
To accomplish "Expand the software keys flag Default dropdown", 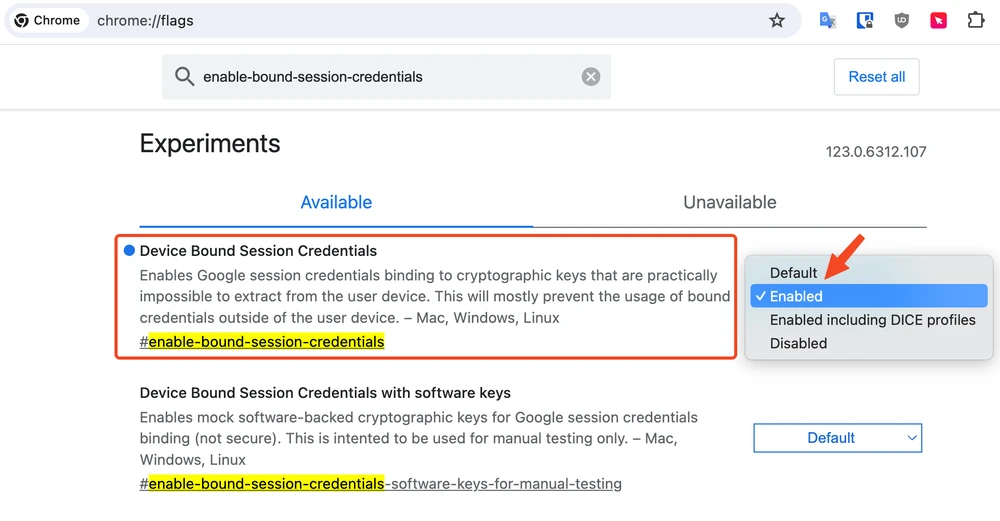I will pos(837,438).
